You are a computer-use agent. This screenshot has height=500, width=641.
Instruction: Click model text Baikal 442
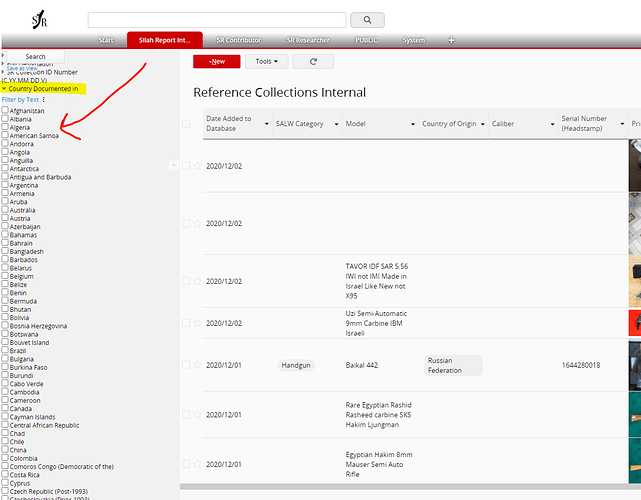[x=362, y=365]
